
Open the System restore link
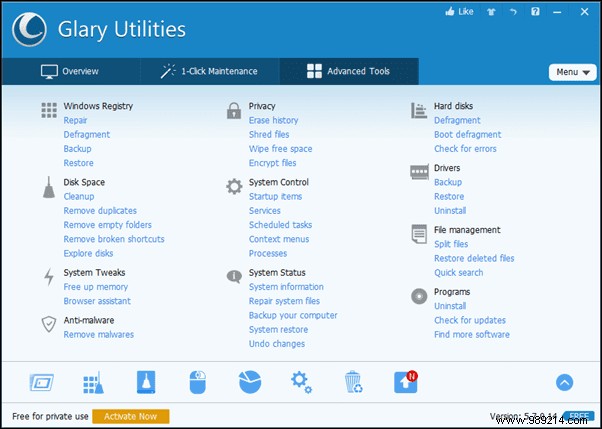(278, 329)
